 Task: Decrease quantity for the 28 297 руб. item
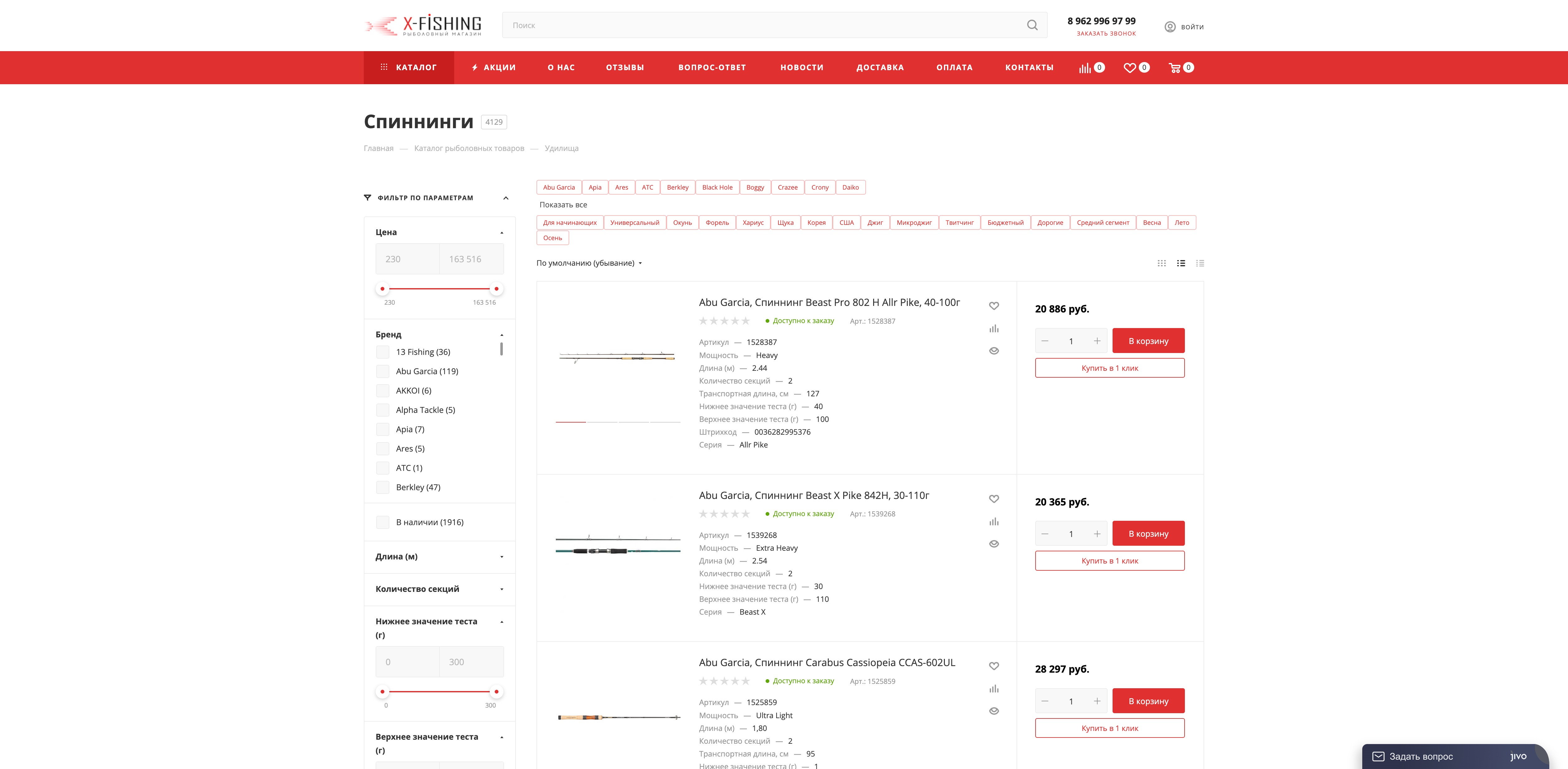1045,701
